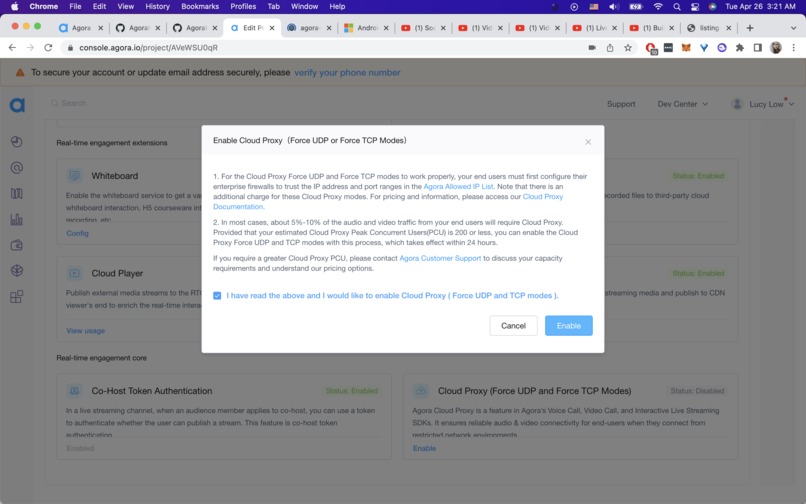The width and height of the screenshot is (806, 504).
Task: Open Spotlight search in the menu bar
Action: tap(677, 7)
